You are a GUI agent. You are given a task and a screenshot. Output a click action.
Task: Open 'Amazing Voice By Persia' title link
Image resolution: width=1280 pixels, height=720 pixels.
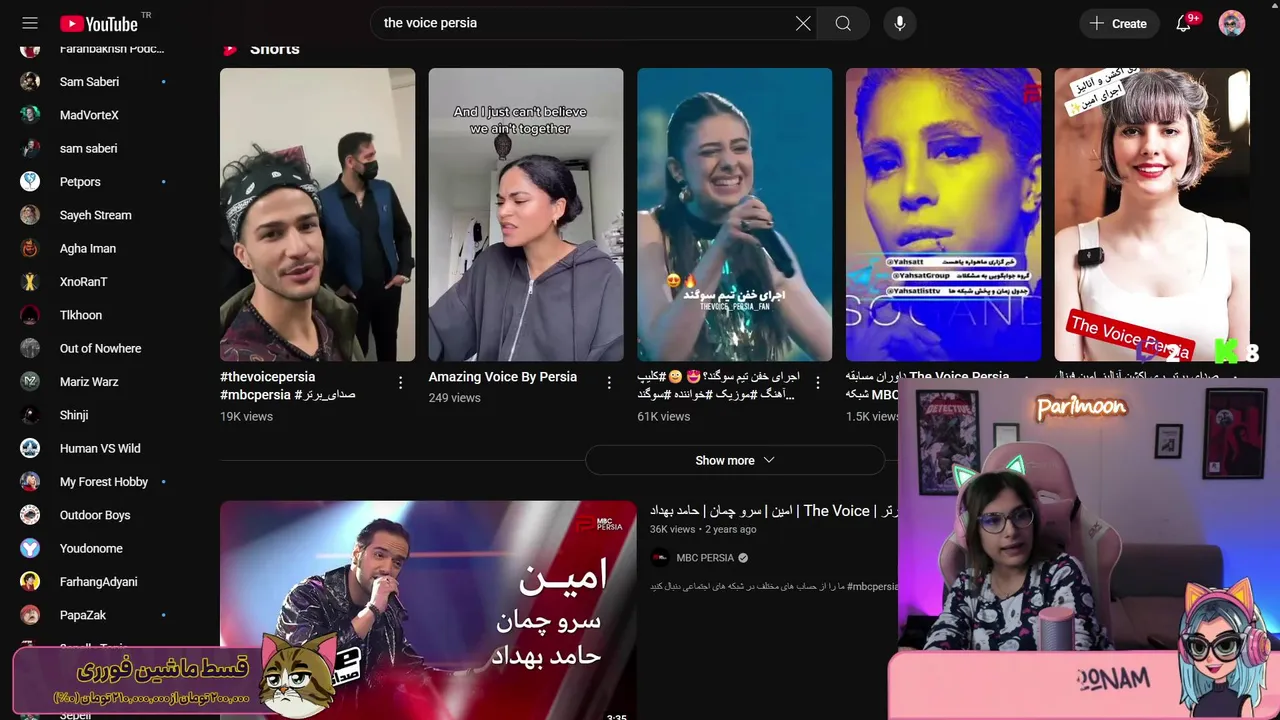tap(503, 377)
